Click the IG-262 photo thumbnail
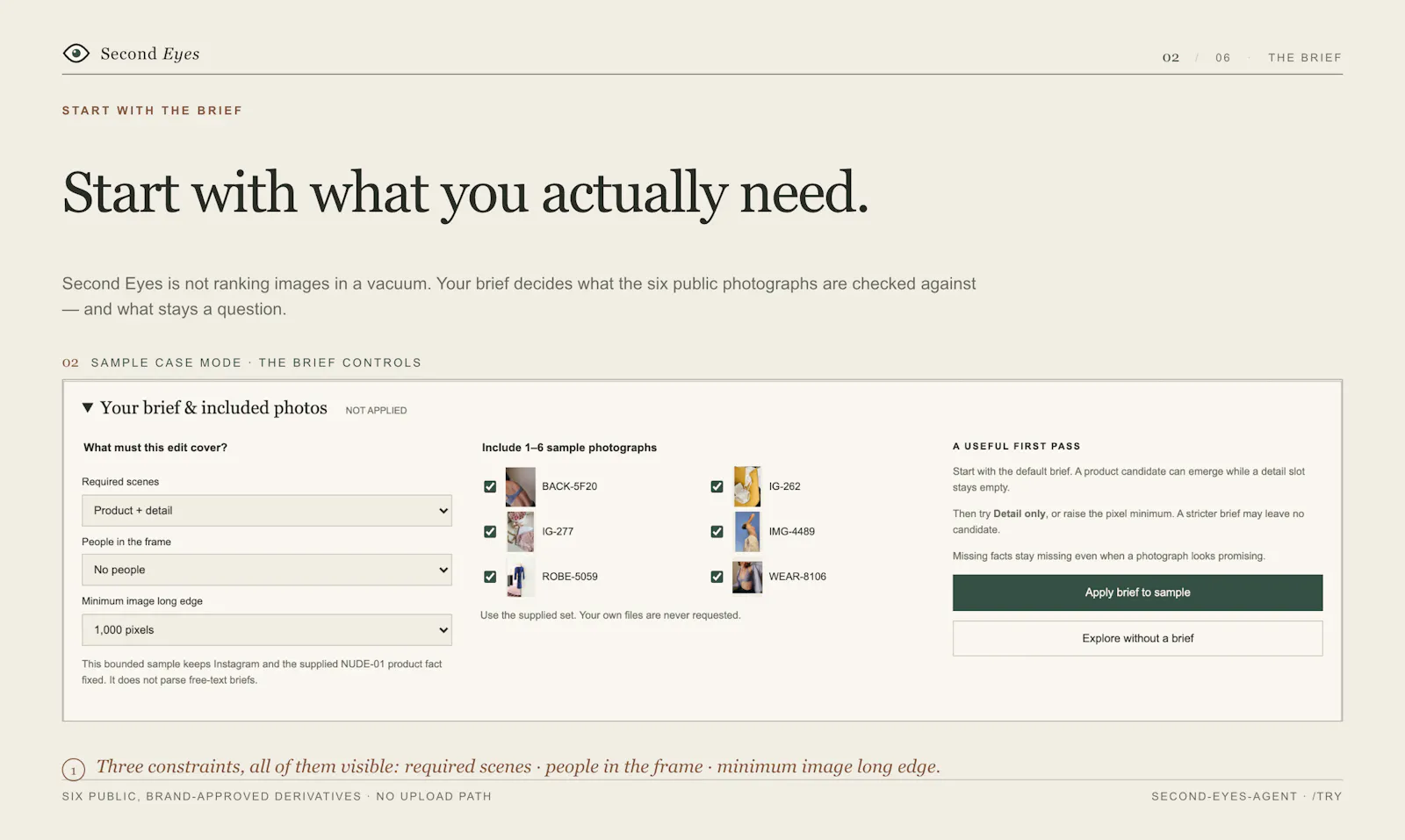Image resolution: width=1405 pixels, height=840 pixels. click(747, 486)
